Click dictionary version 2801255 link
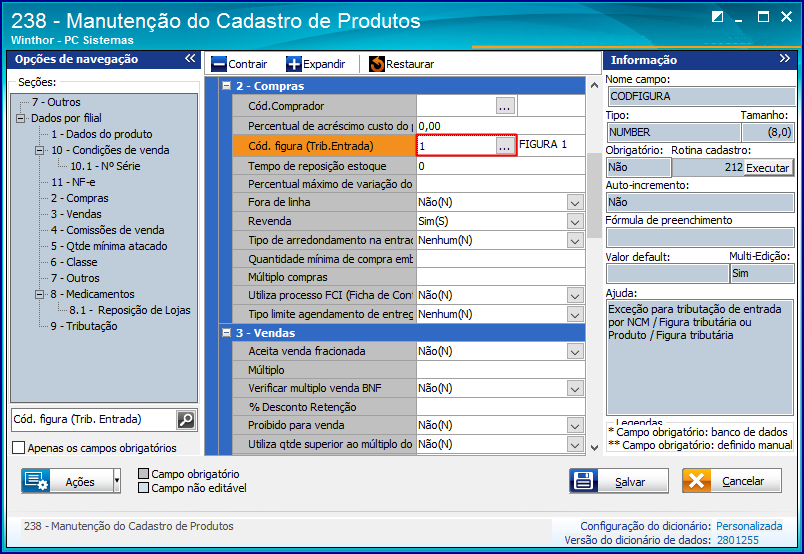The height and width of the screenshot is (554, 804). (737, 540)
